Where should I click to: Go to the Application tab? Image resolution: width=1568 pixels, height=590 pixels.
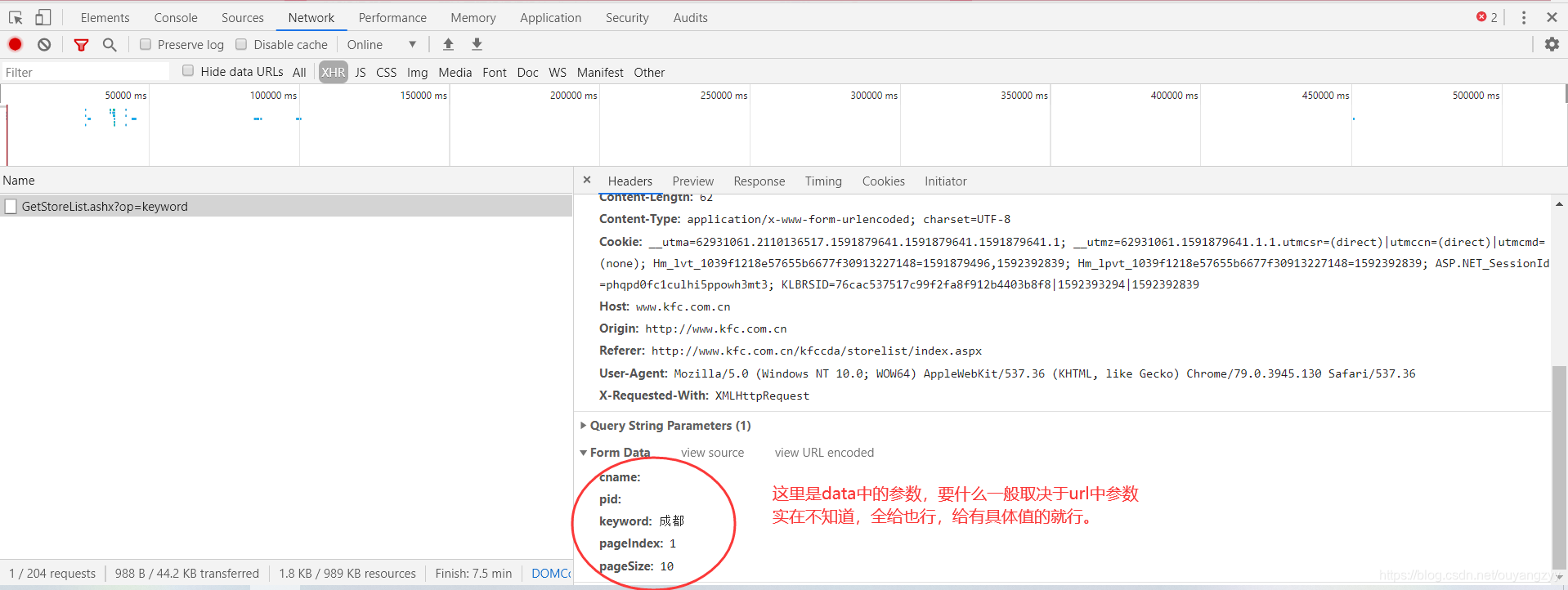point(551,17)
